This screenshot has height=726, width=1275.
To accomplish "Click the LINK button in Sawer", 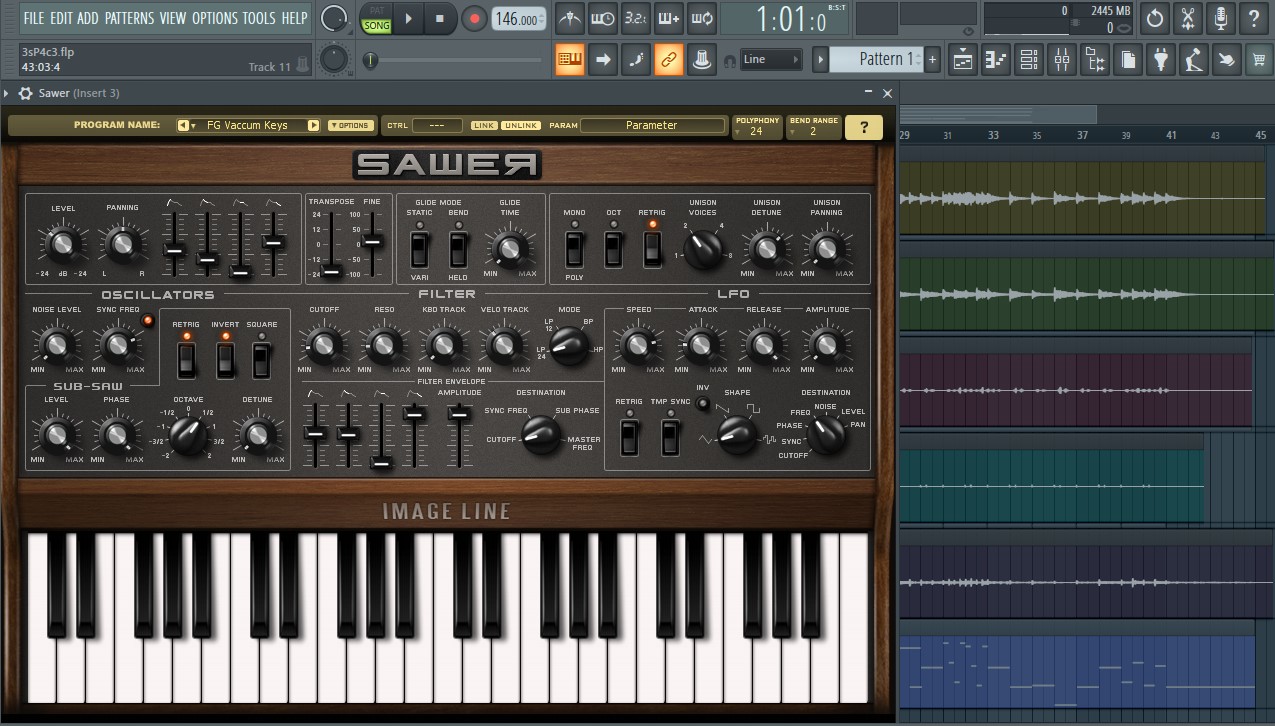I will [x=484, y=126].
